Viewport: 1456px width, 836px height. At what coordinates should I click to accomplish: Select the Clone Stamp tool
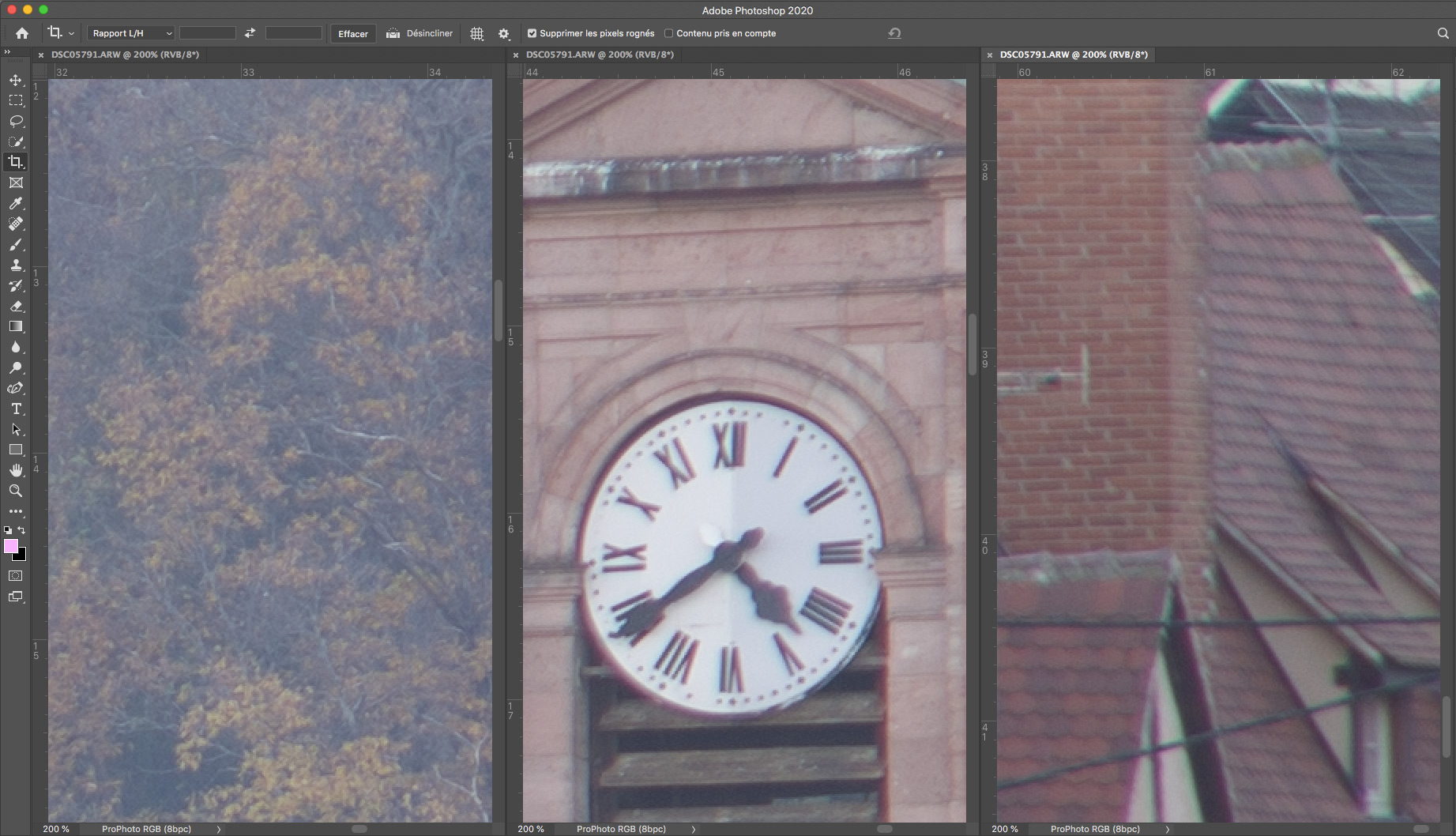pos(16,265)
